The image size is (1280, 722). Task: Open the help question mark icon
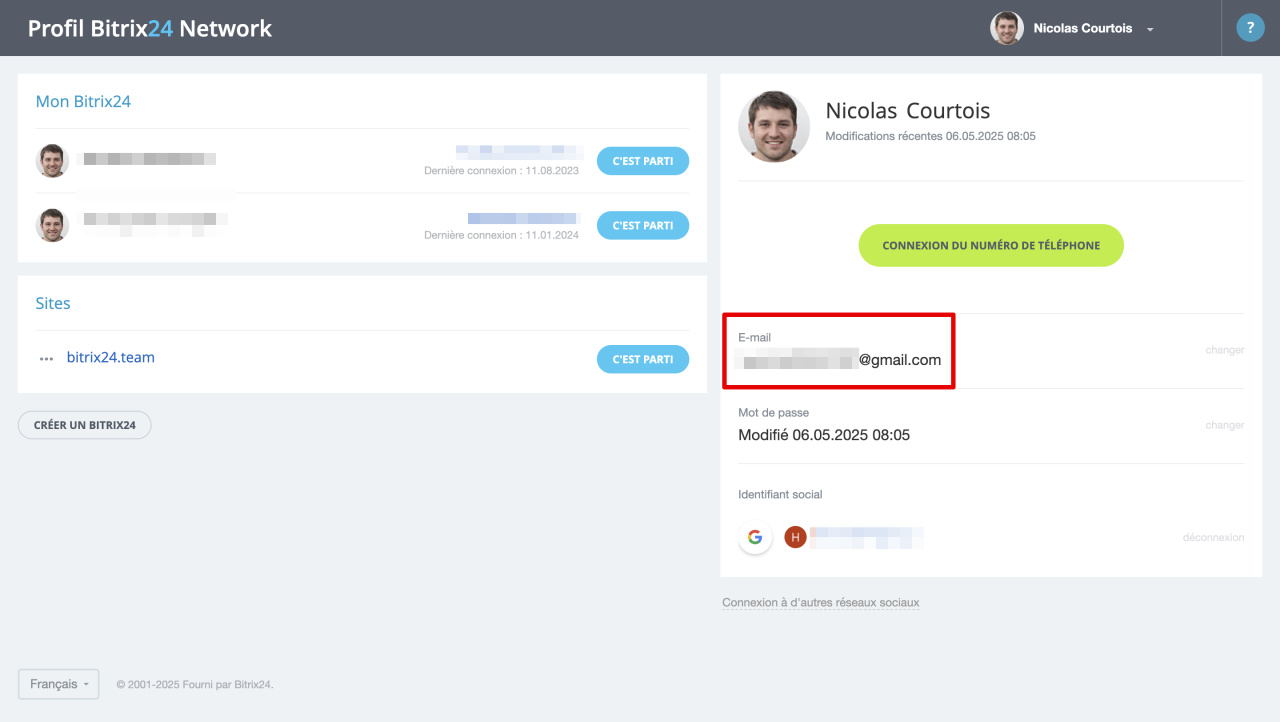pyautogui.click(x=1250, y=28)
